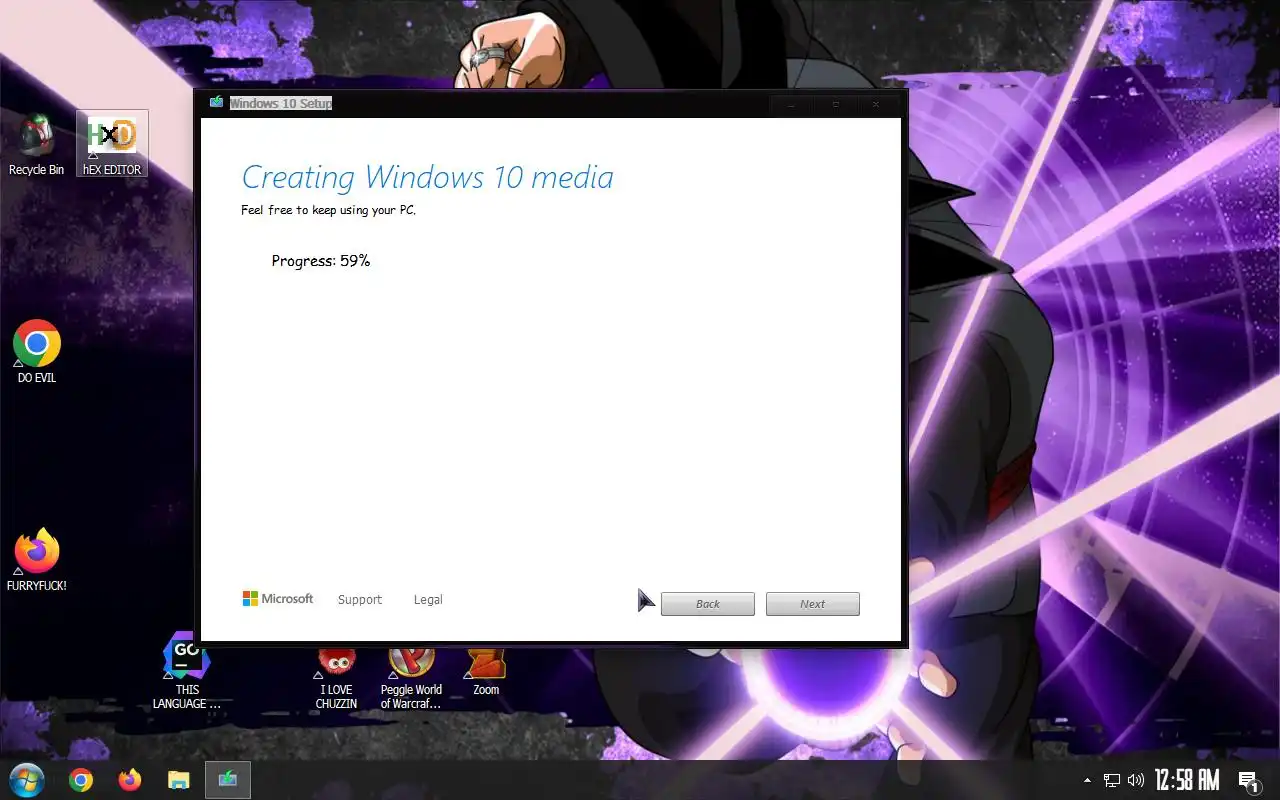Click "Feel free to keep using your PC."

tap(328, 210)
